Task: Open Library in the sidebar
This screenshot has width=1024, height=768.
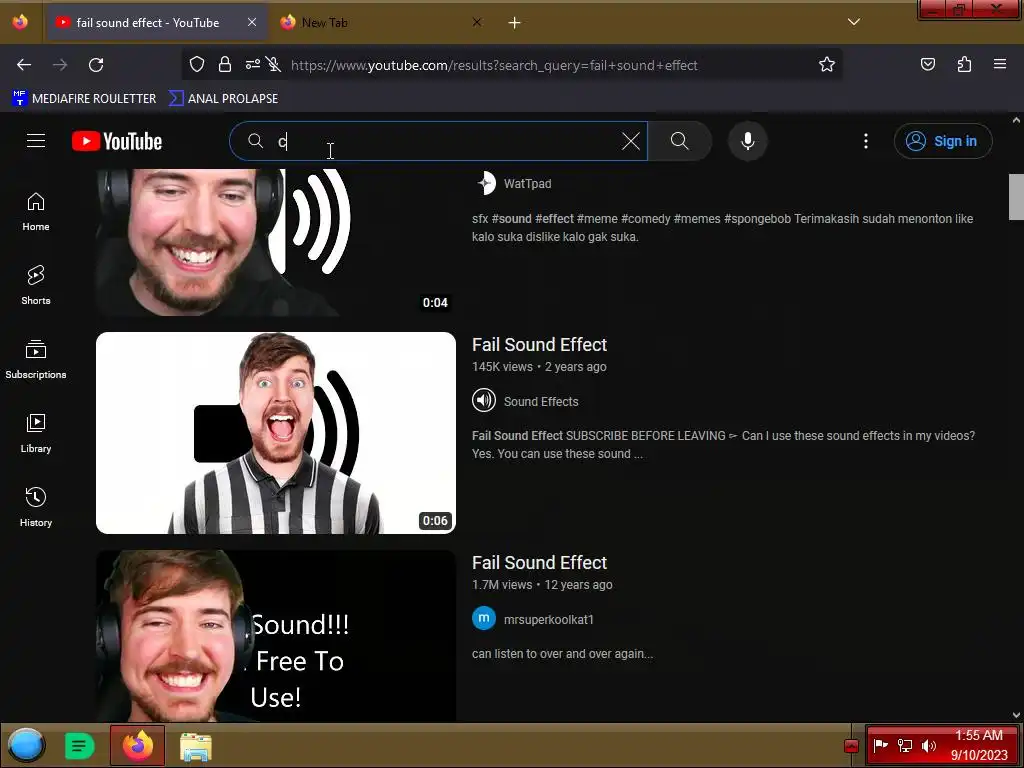Action: pyautogui.click(x=36, y=434)
